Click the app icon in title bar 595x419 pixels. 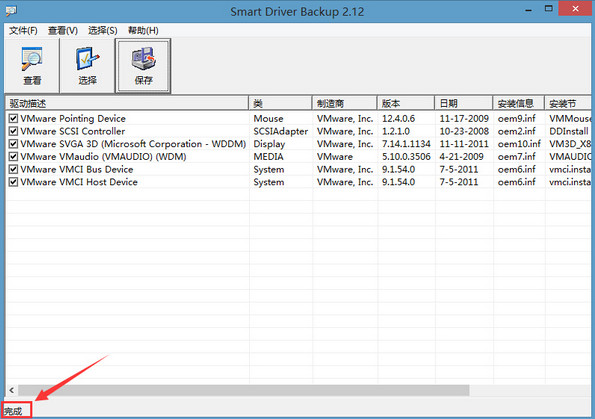(x=11, y=11)
